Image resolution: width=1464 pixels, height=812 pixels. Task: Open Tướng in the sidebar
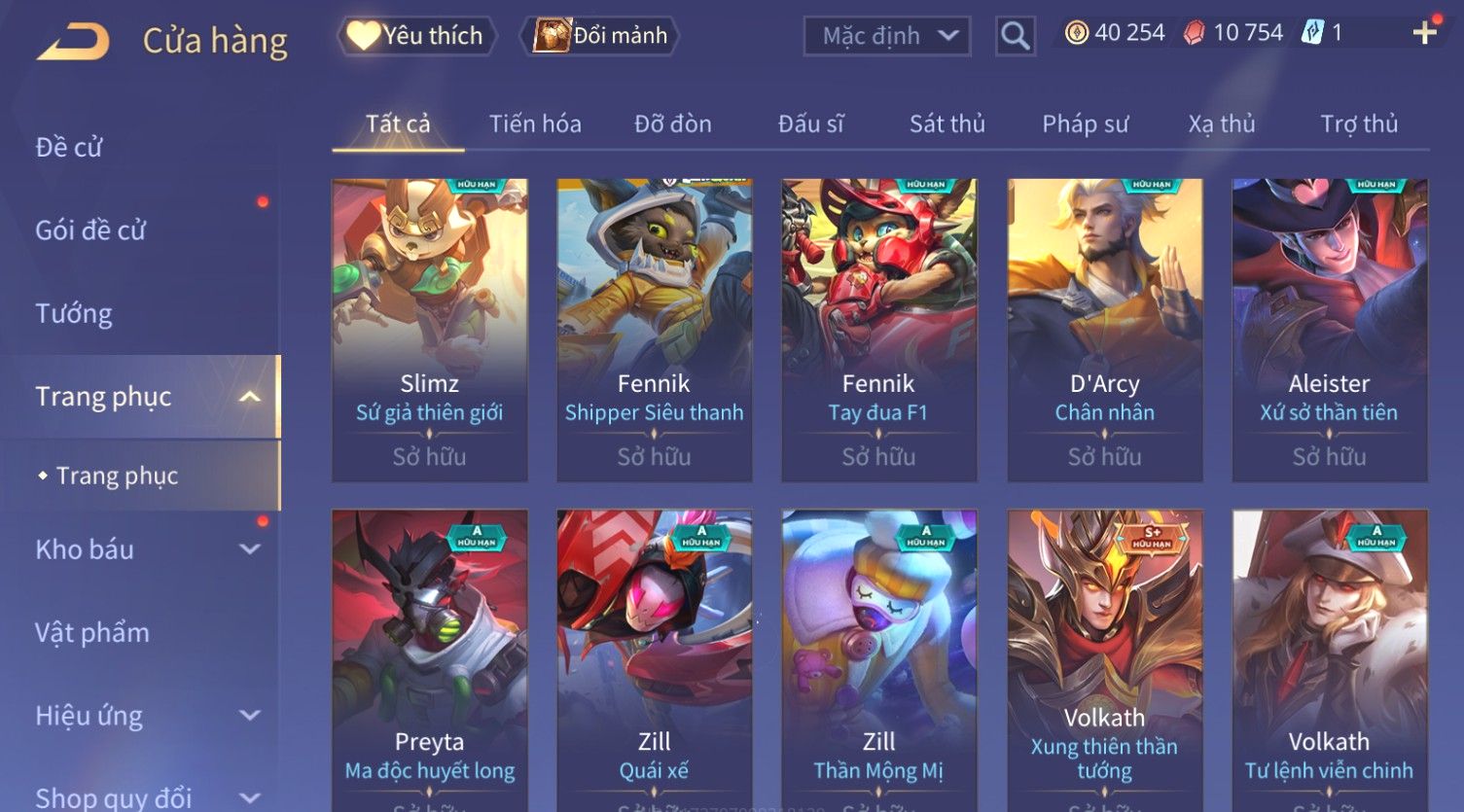74,313
